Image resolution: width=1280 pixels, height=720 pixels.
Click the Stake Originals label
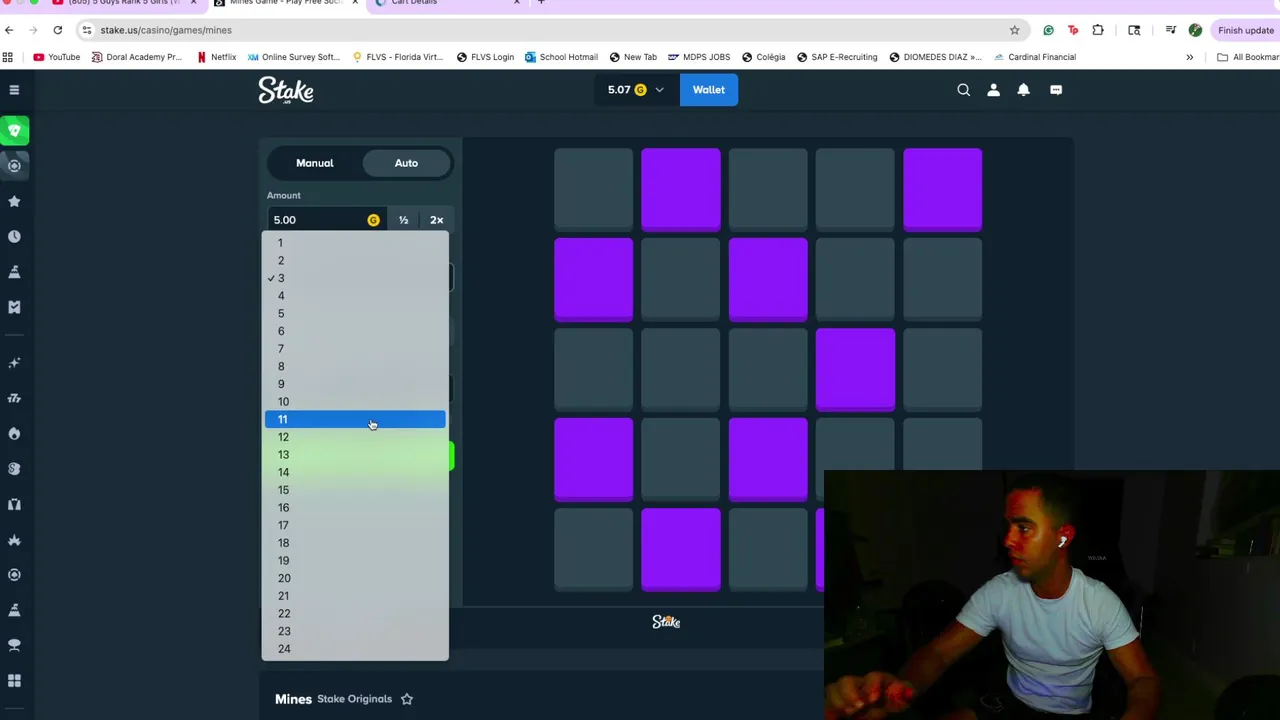click(354, 699)
